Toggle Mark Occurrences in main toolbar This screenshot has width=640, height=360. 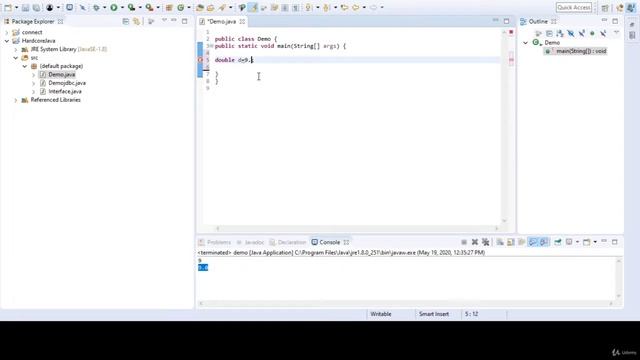pyautogui.click(x=253, y=7)
